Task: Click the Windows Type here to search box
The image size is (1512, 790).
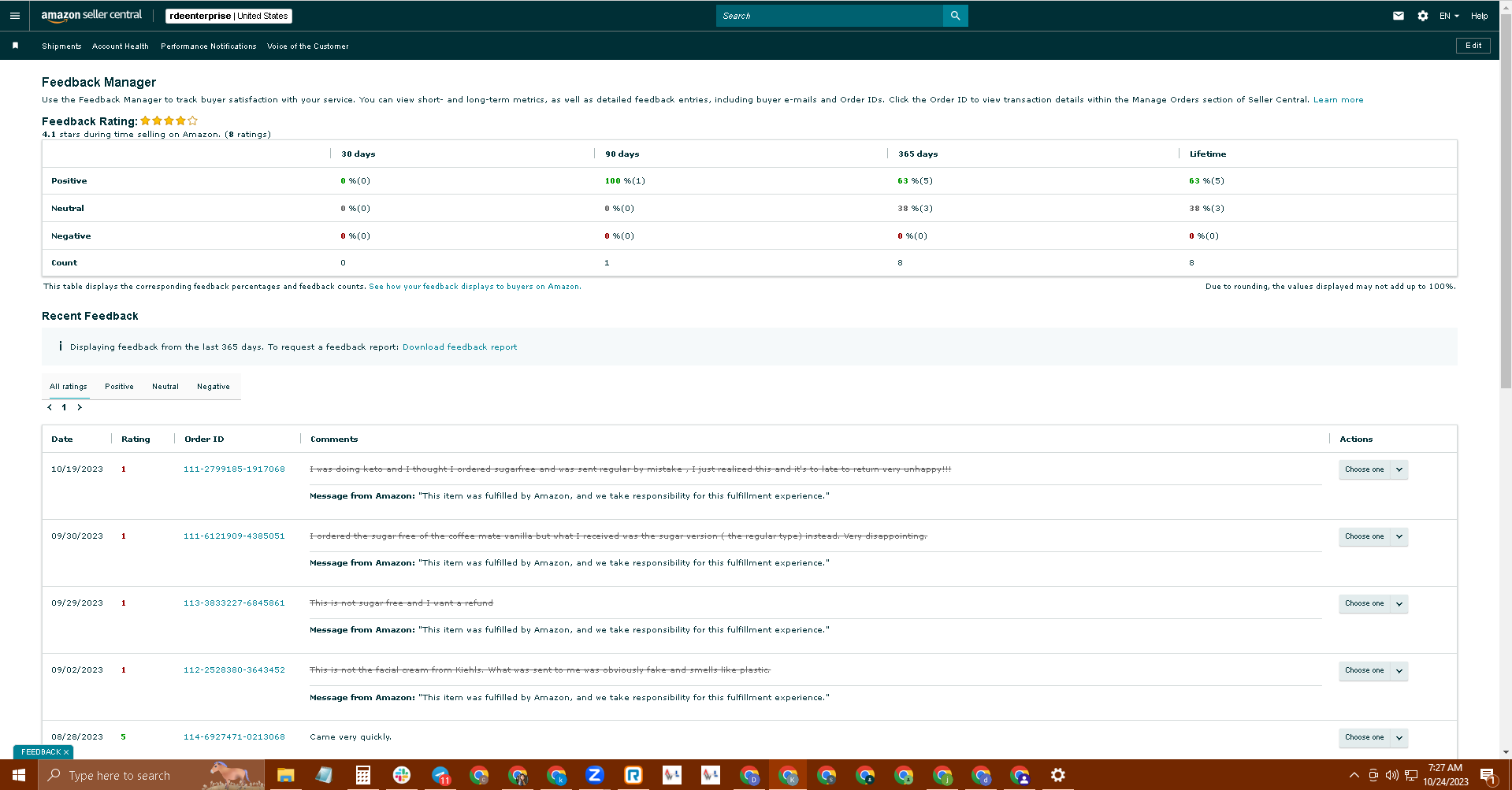Action: point(151,775)
